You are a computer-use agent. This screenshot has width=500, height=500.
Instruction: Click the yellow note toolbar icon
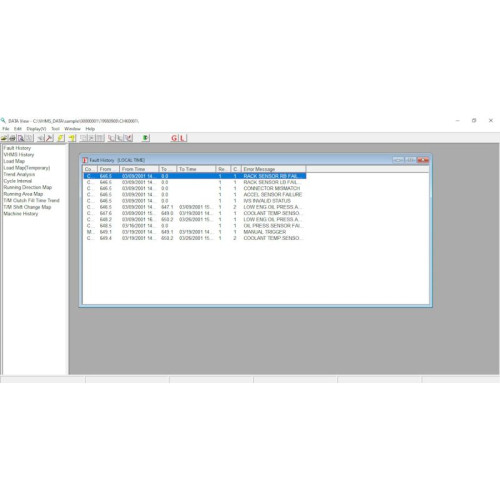click(x=61, y=138)
